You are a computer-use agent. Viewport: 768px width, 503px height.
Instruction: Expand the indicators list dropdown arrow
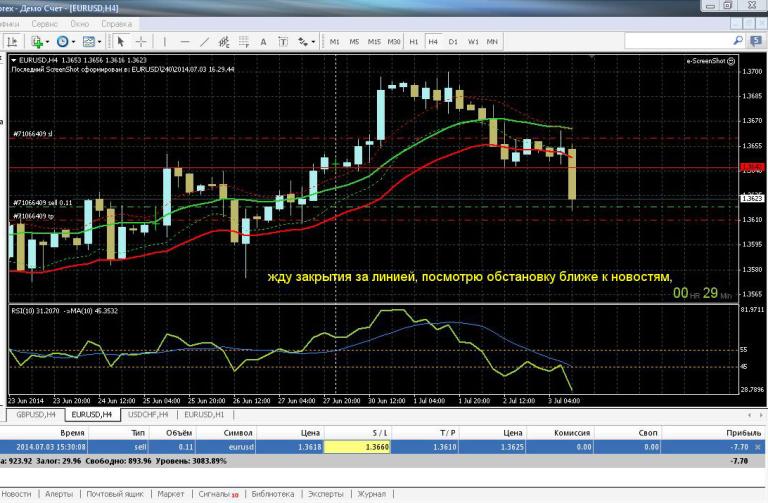47,42
